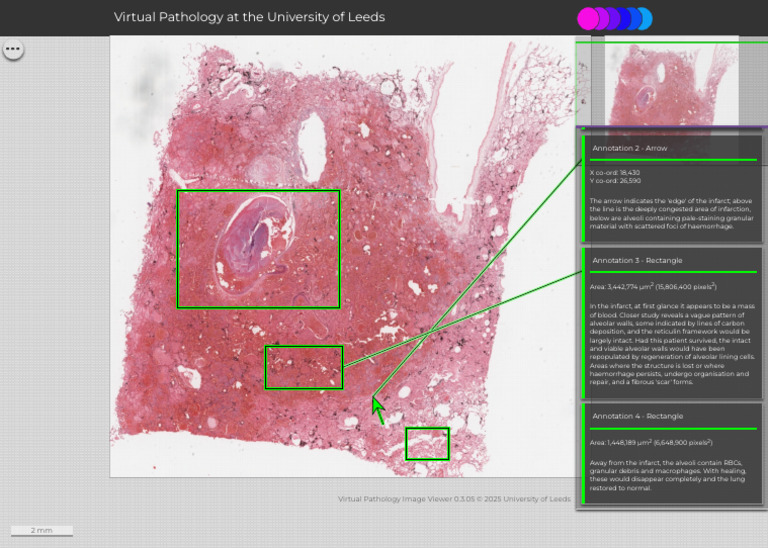Click the Annotation 3 area measurement text
Viewport: 768px width, 548px height.
click(652, 286)
